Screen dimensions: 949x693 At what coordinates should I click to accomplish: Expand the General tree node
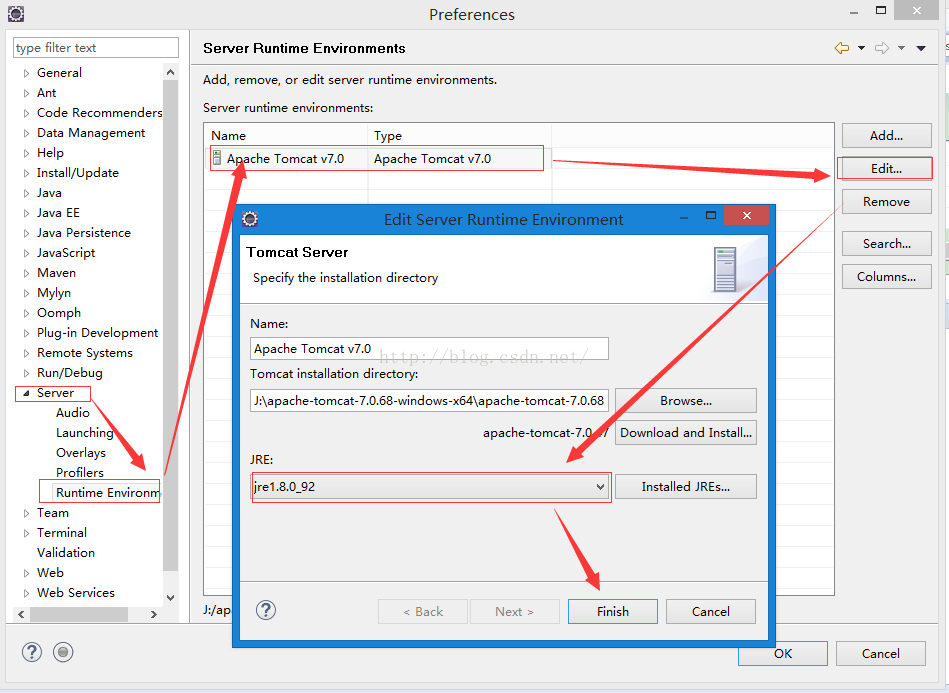tap(26, 73)
